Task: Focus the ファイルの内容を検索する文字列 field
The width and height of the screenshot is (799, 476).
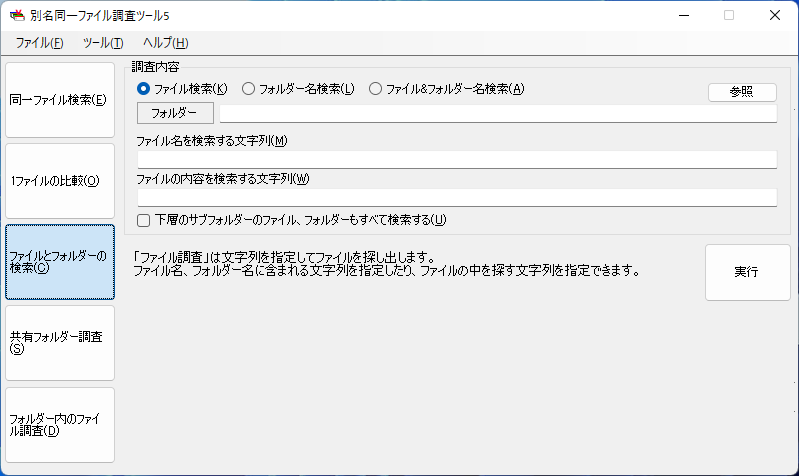Action: coord(457,198)
